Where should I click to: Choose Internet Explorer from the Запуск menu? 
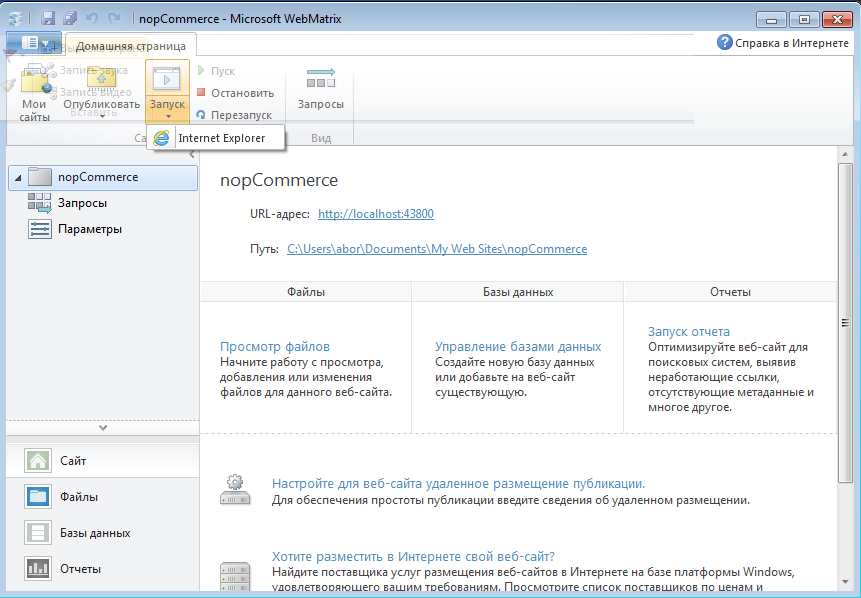[x=216, y=138]
